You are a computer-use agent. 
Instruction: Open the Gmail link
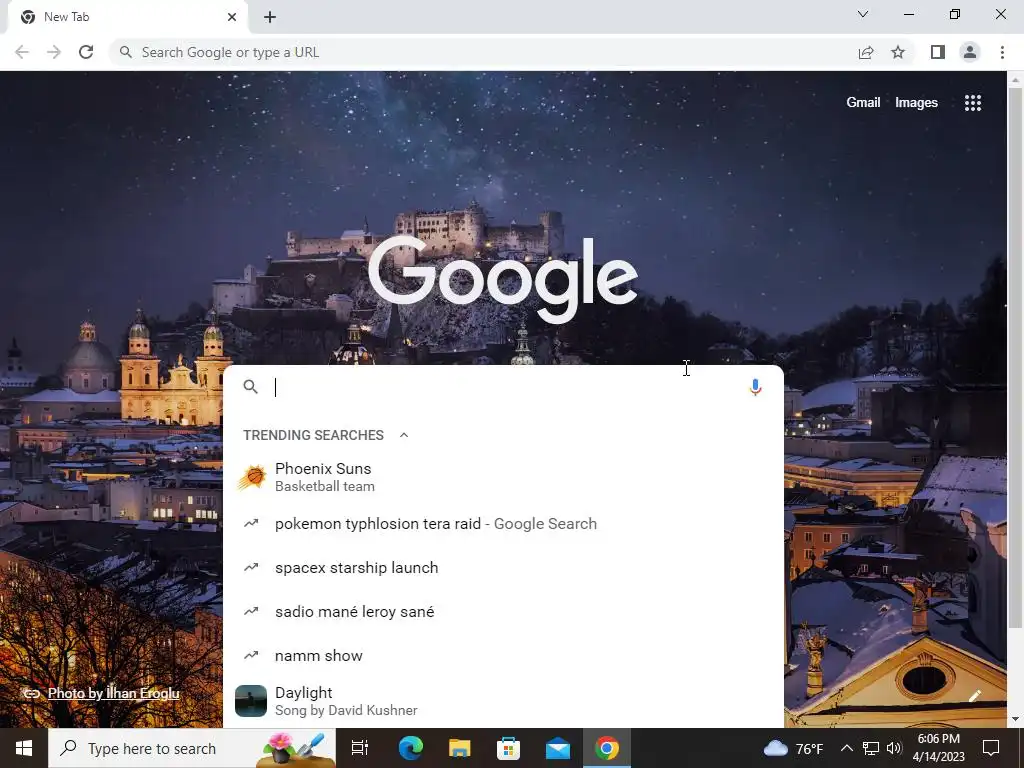pyautogui.click(x=863, y=103)
